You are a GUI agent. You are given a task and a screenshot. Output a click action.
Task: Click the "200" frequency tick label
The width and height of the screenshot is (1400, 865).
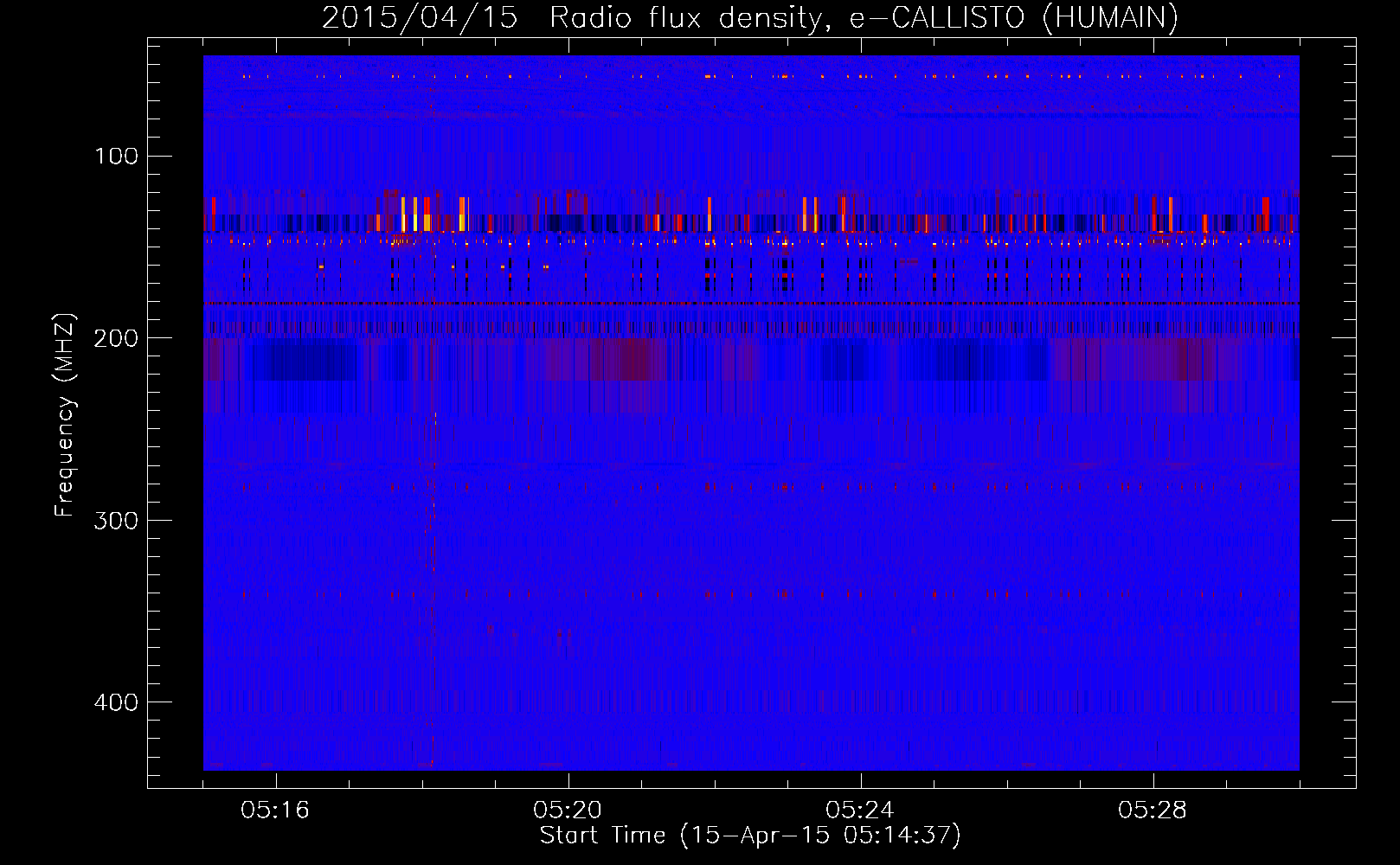coord(117,337)
